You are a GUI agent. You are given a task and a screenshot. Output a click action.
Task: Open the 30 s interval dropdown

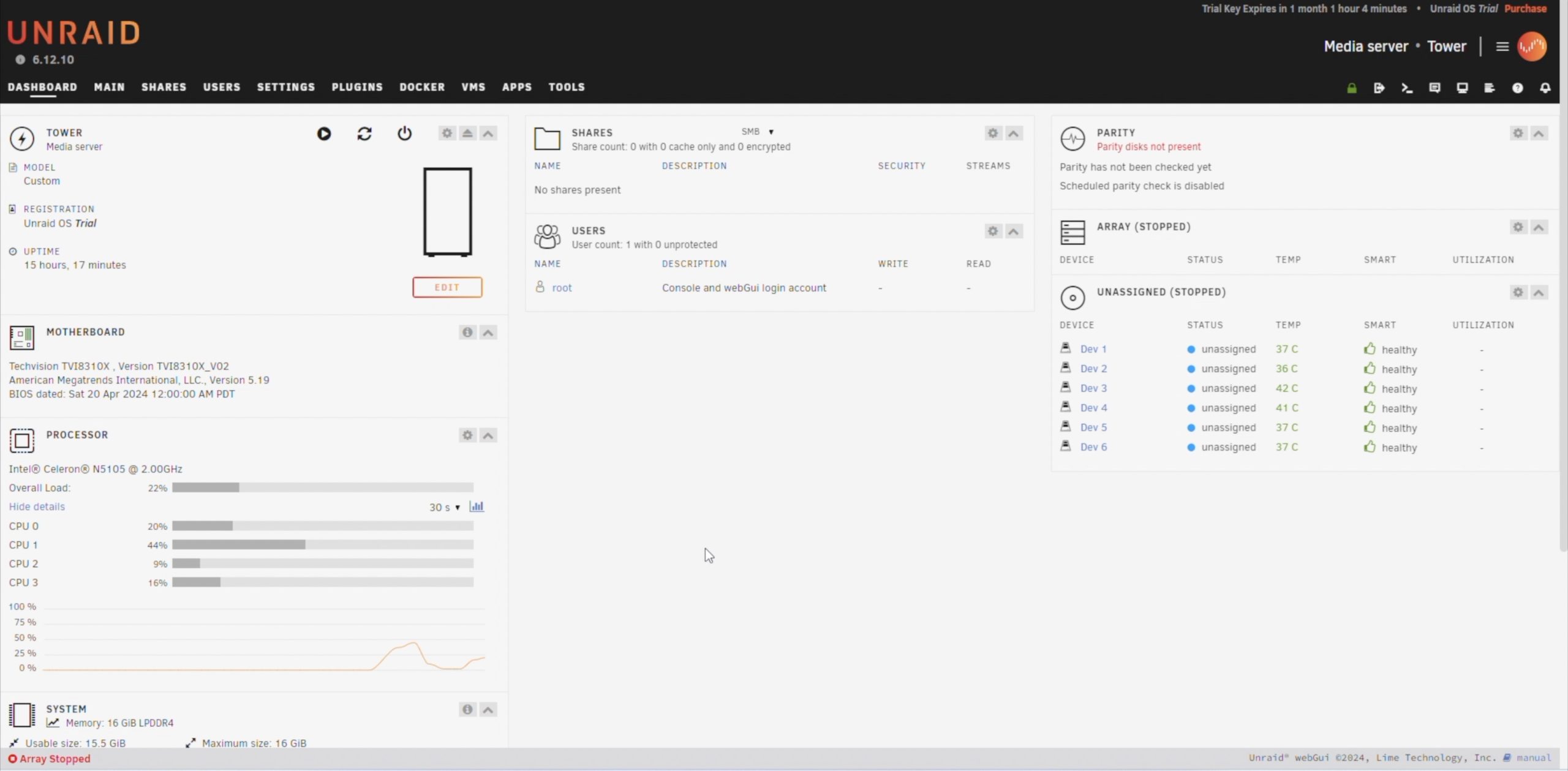point(445,507)
